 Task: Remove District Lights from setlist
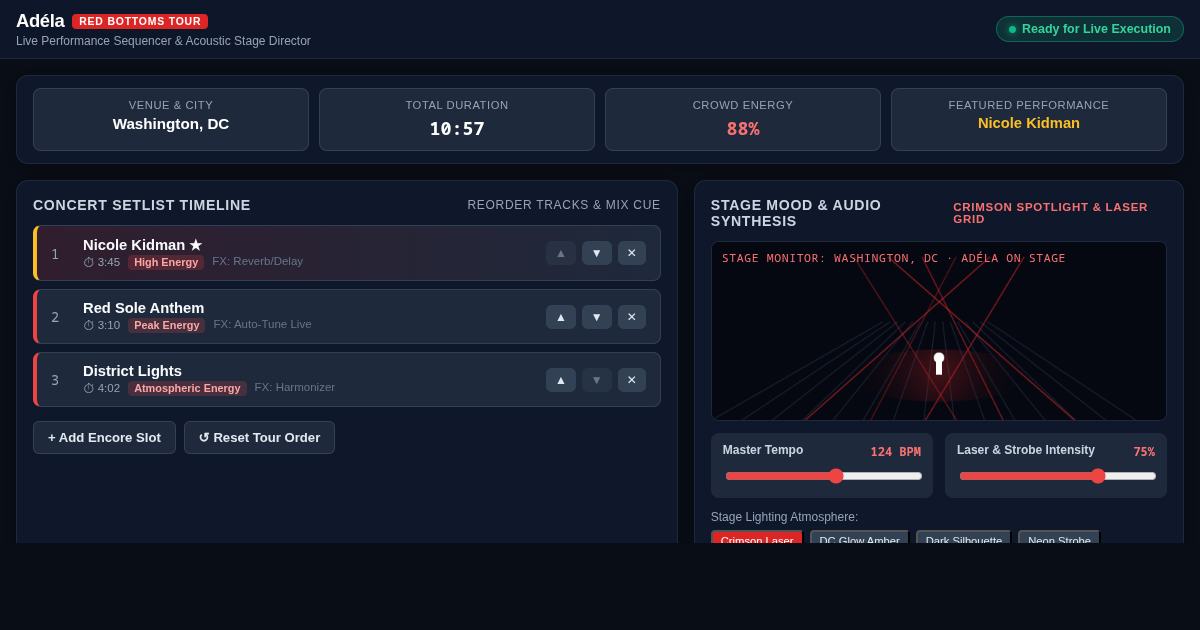click(x=632, y=380)
